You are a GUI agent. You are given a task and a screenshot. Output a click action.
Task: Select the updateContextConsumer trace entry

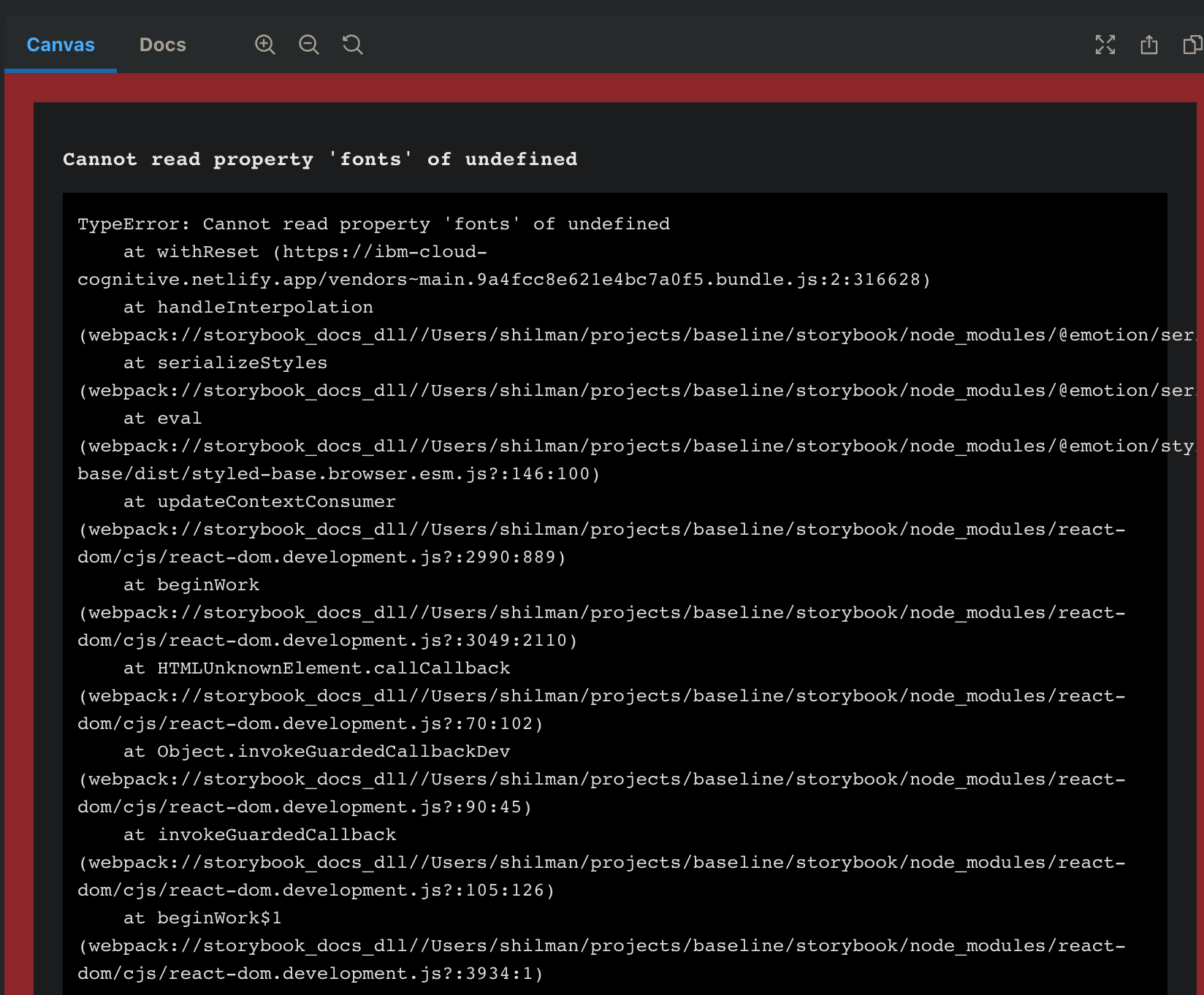coord(276,501)
